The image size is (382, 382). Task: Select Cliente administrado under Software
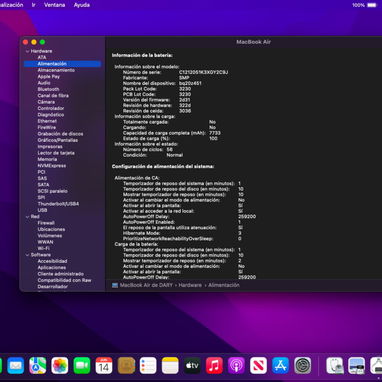tap(61, 274)
